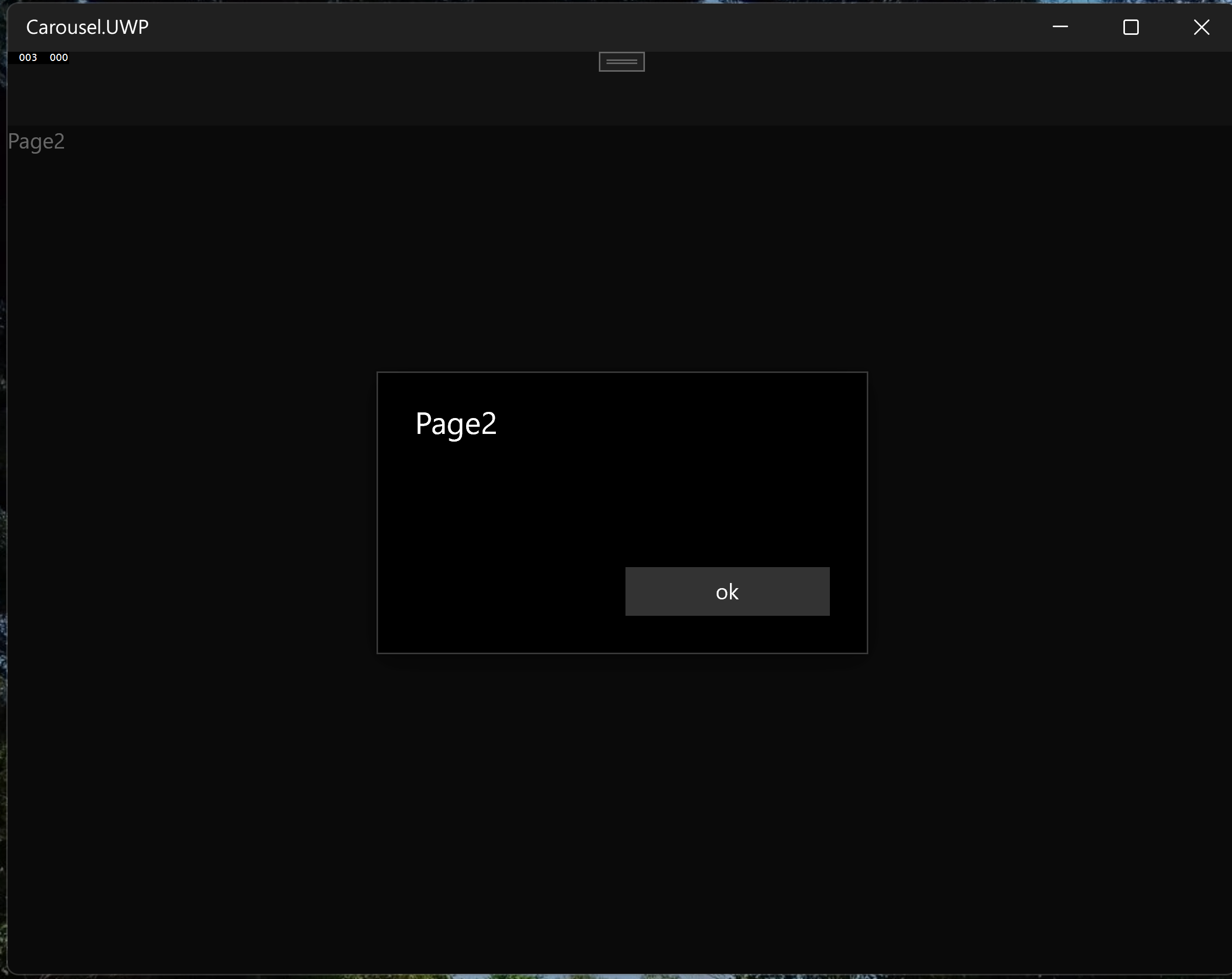The width and height of the screenshot is (1232, 979).
Task: Click empty dialog space right of Page2 title
Action: 686,424
